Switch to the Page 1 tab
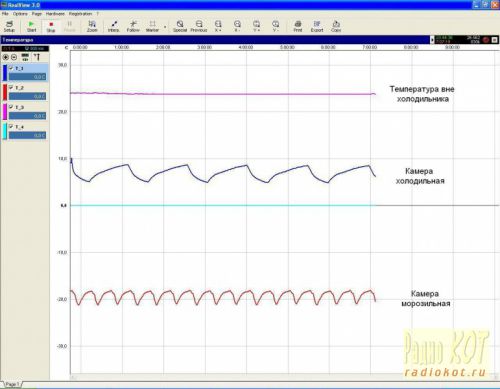 pos(11,384)
